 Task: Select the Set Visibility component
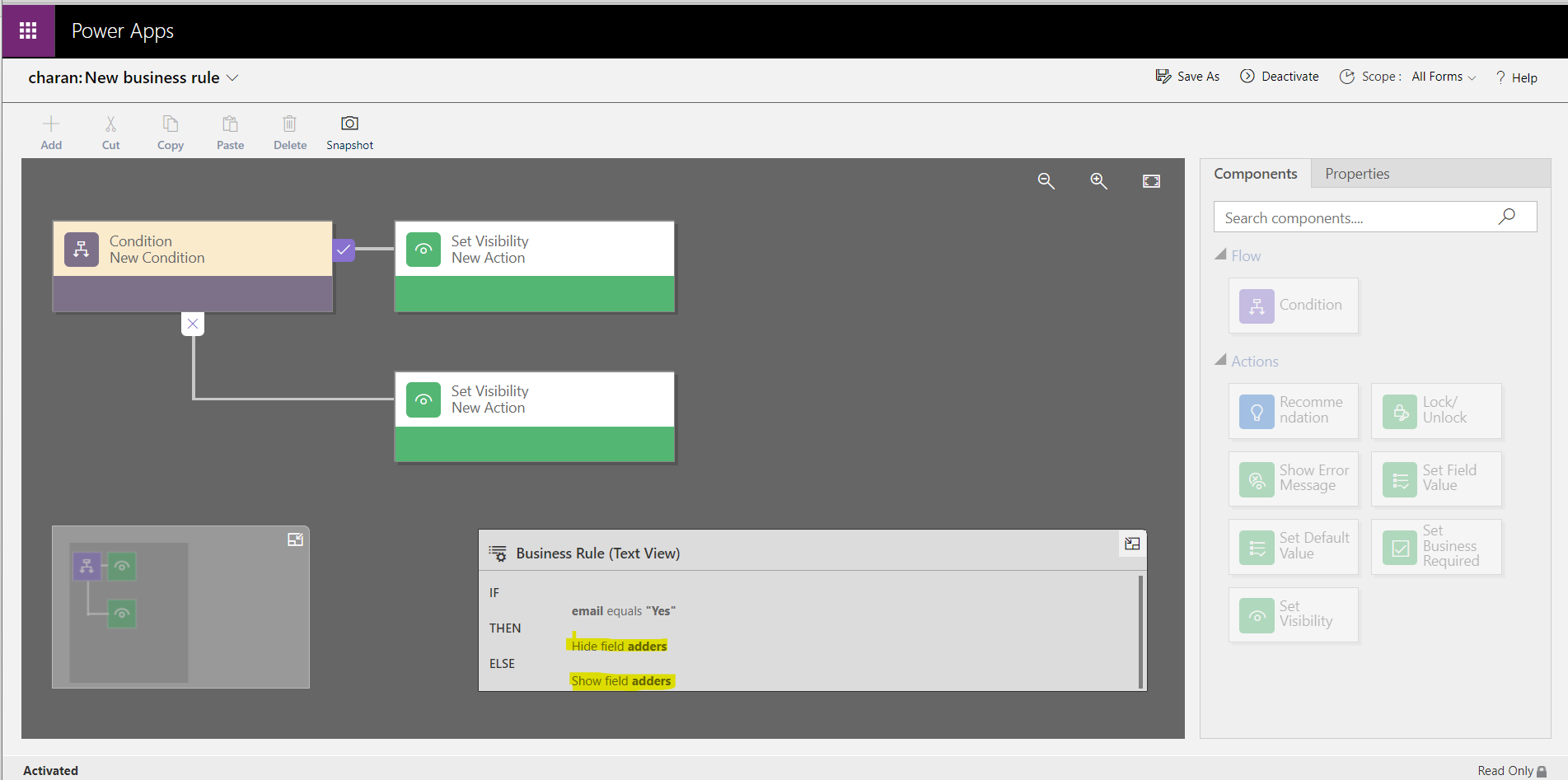point(1293,614)
